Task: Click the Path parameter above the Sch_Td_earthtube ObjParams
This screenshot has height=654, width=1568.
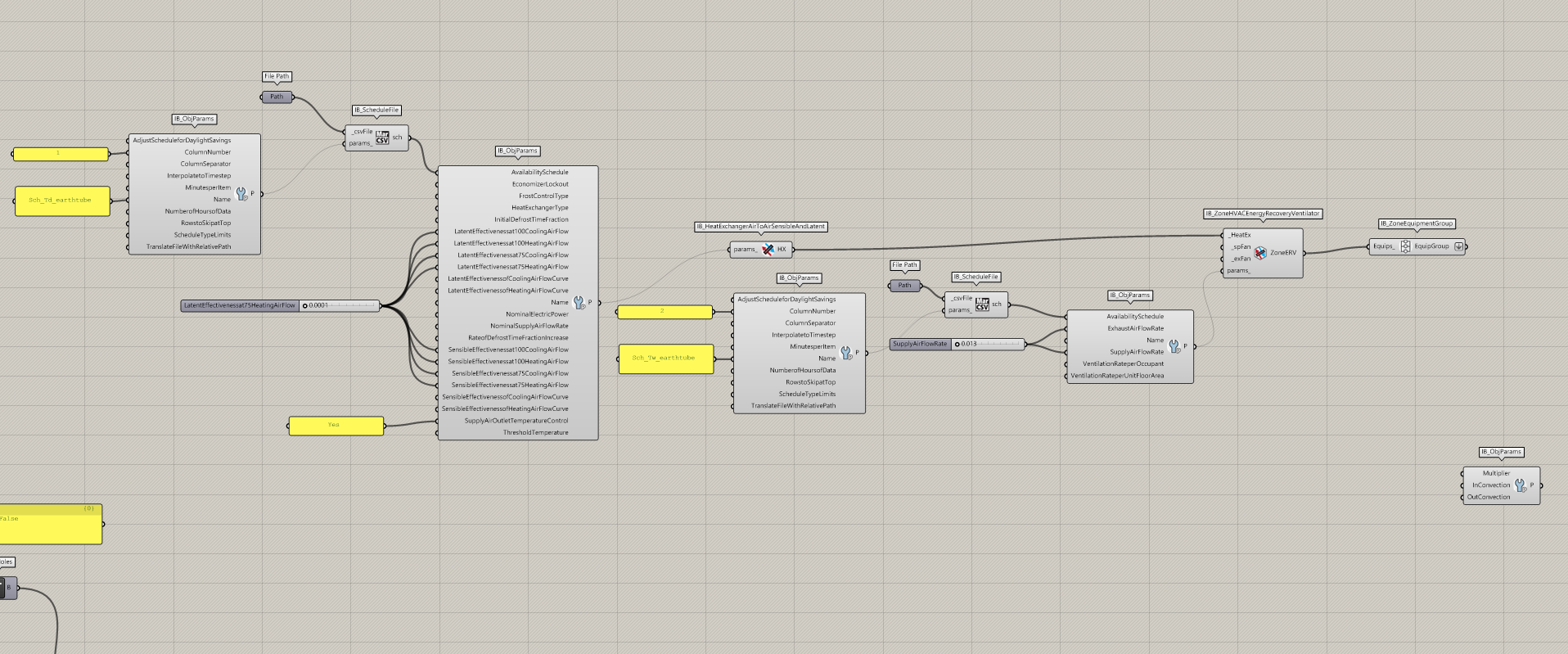Action: [x=277, y=97]
